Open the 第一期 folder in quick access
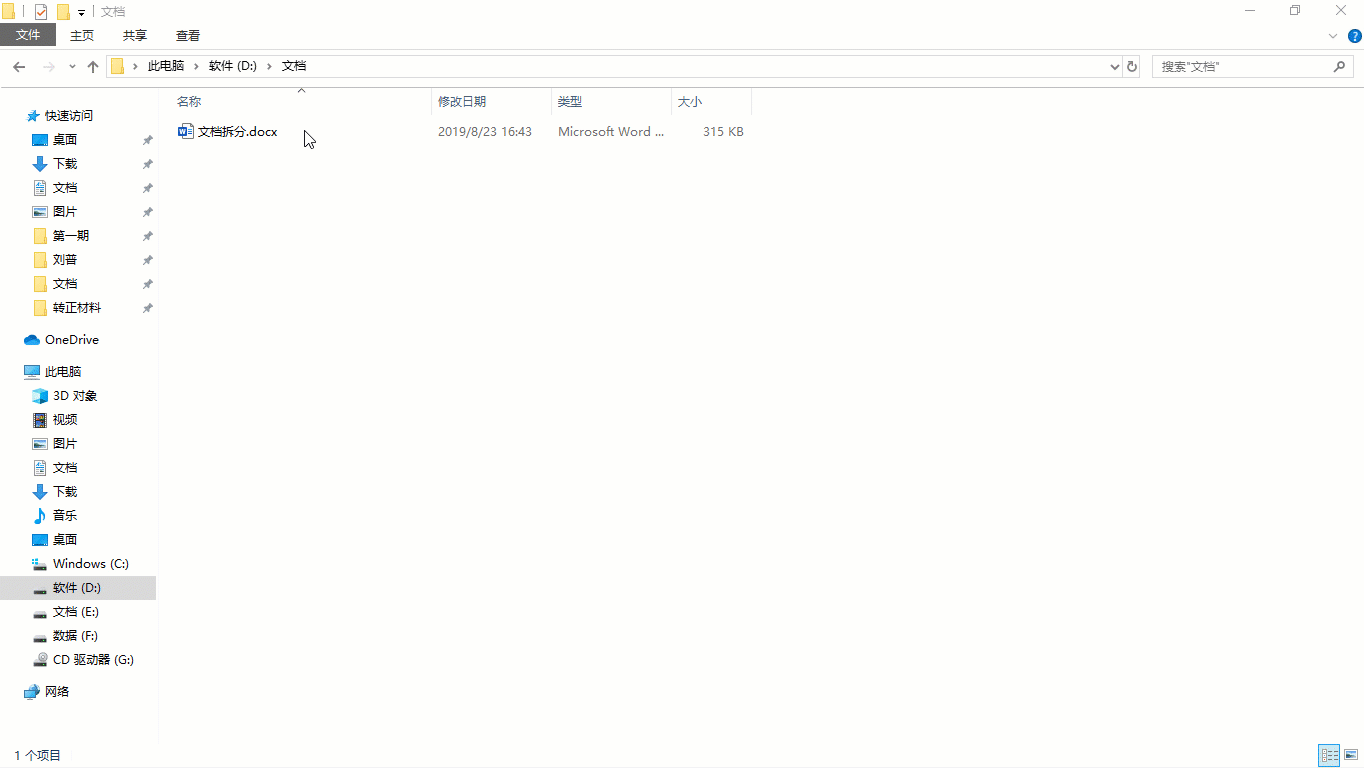1364x768 pixels. (x=71, y=236)
